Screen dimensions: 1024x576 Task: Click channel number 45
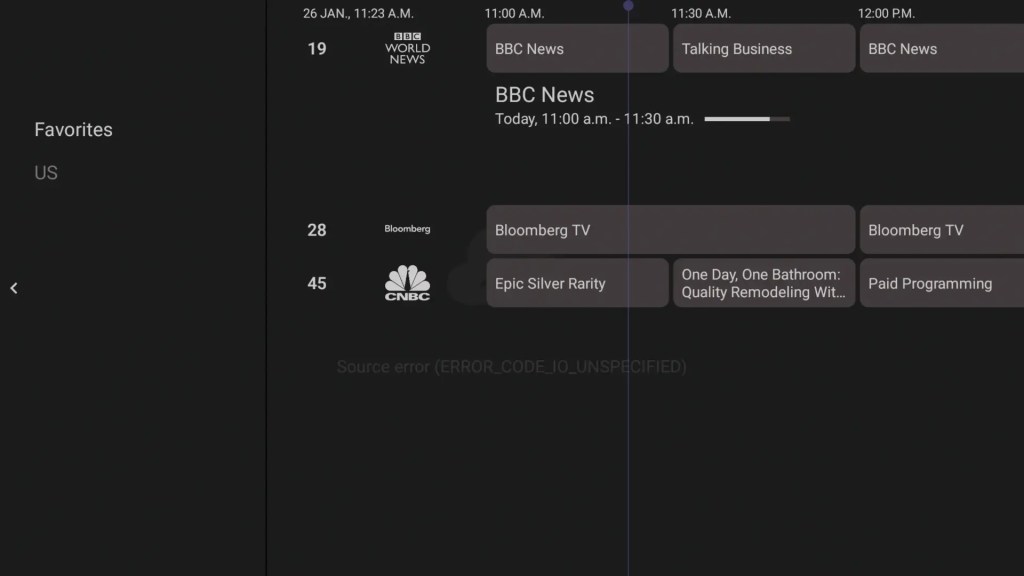point(317,283)
